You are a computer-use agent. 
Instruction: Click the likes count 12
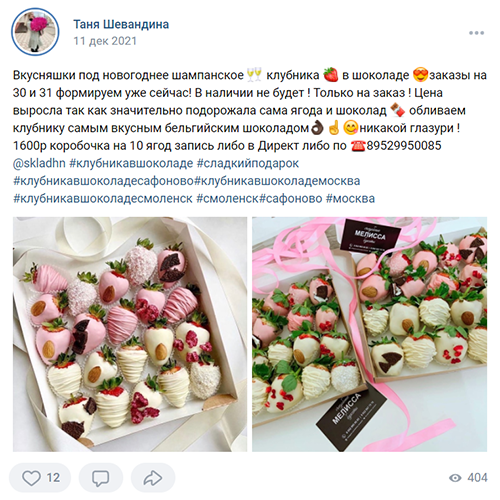(x=53, y=478)
